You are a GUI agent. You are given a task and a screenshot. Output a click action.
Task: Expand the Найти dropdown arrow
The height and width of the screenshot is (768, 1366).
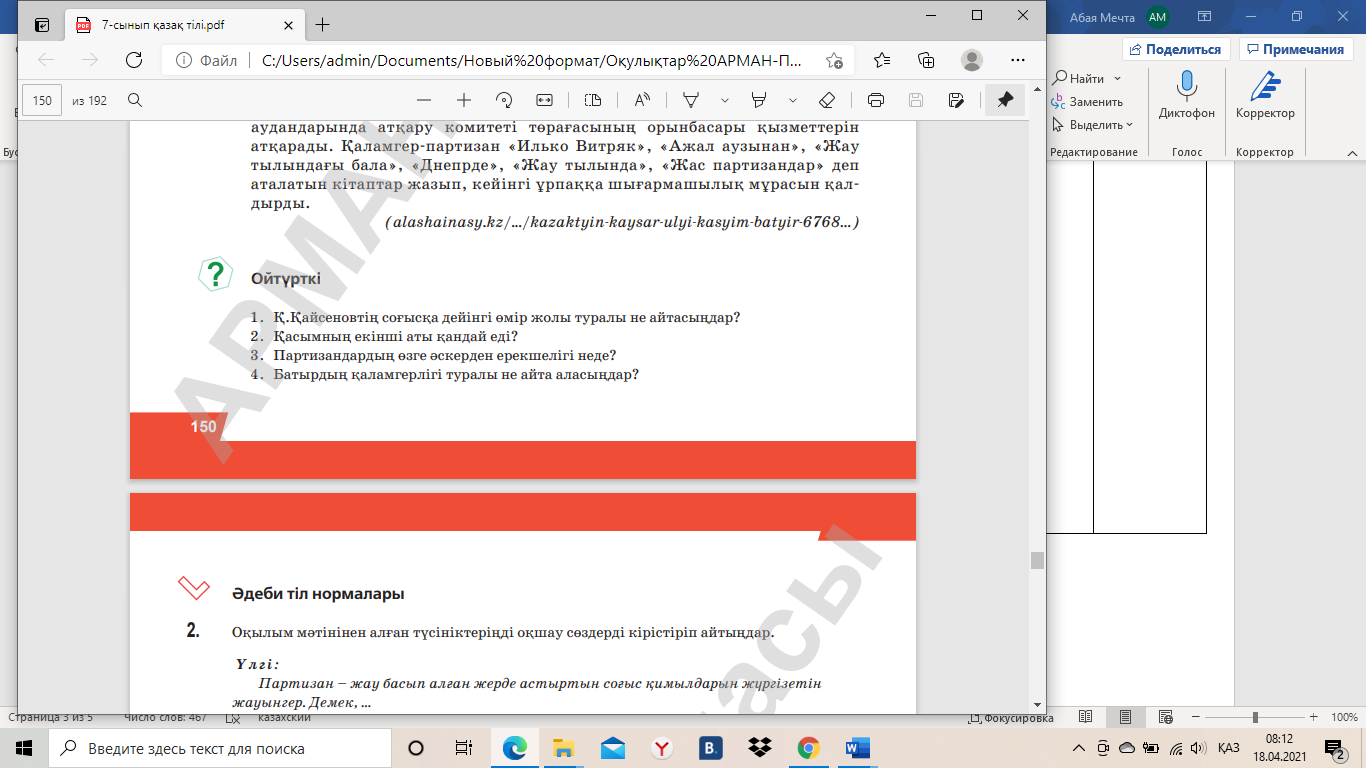(1118, 78)
